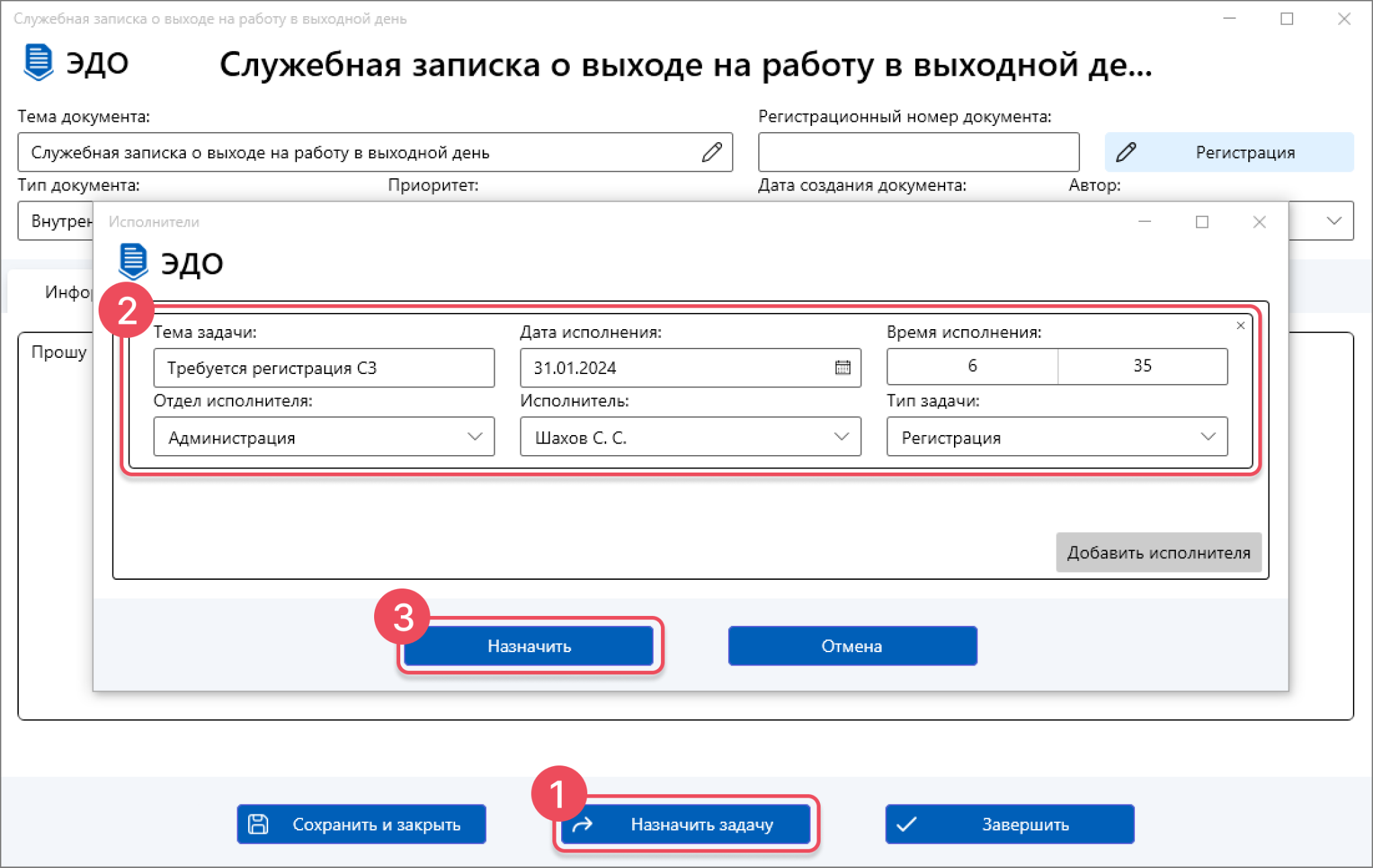Click Добавить исполнителя button
1373x868 pixels.
coord(1158,552)
